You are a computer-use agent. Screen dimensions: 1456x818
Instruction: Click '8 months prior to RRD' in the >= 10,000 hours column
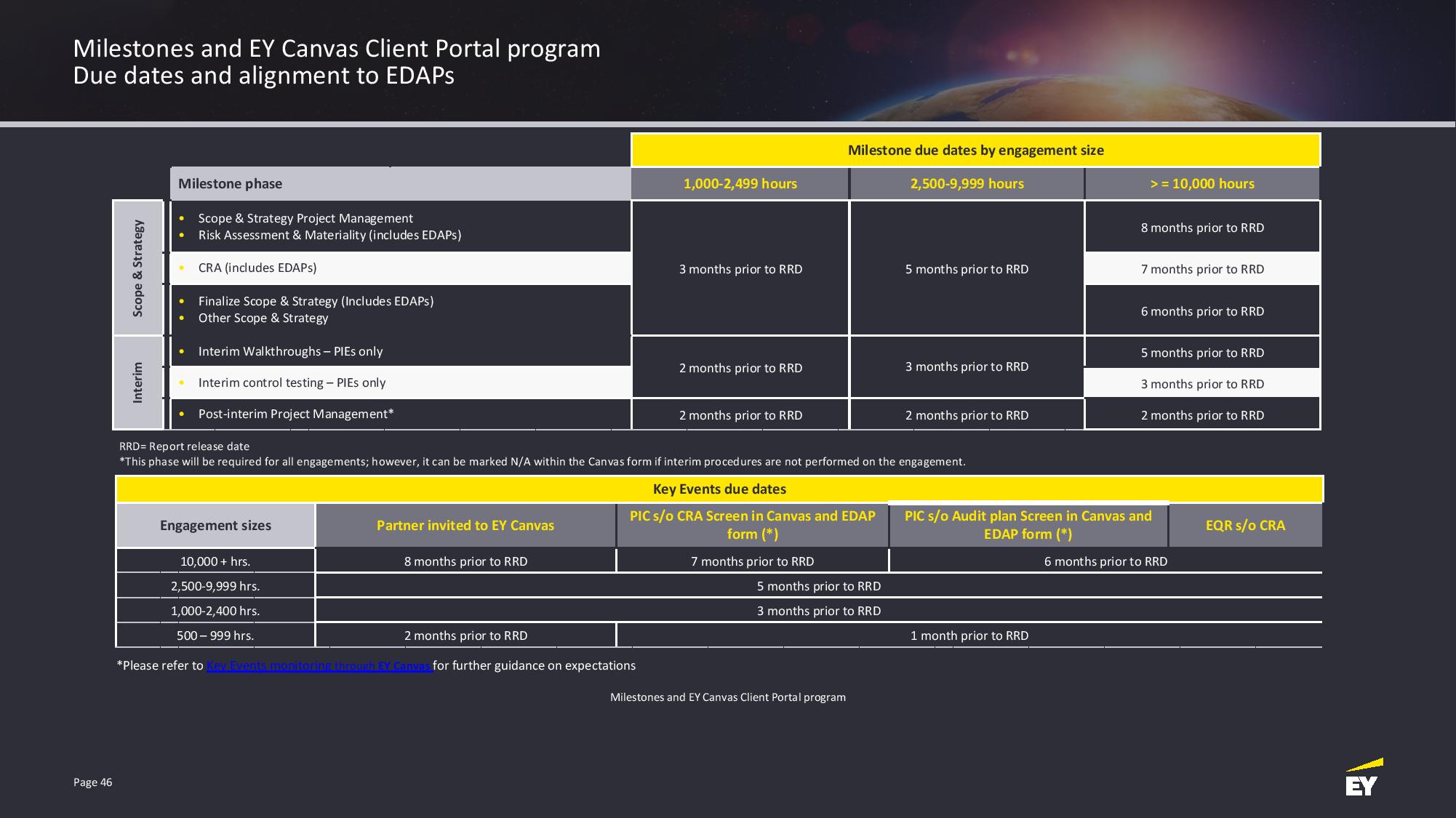1202,228
